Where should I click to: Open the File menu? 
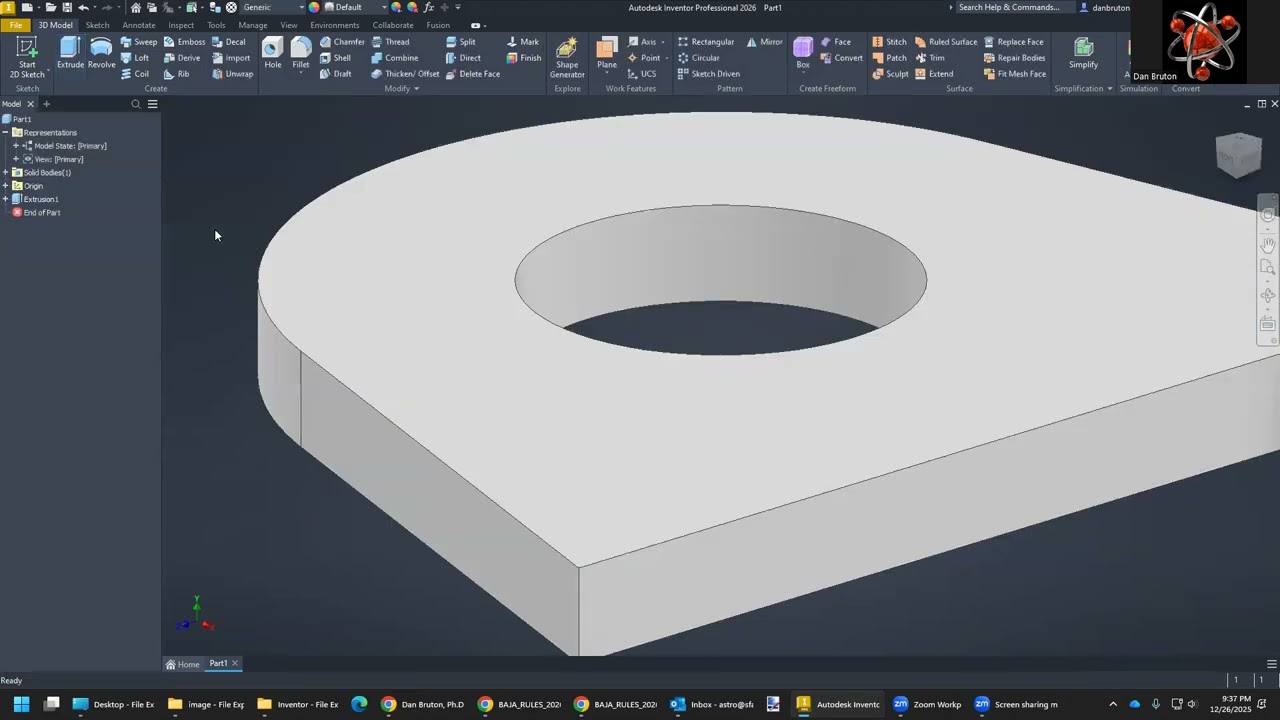coord(16,25)
